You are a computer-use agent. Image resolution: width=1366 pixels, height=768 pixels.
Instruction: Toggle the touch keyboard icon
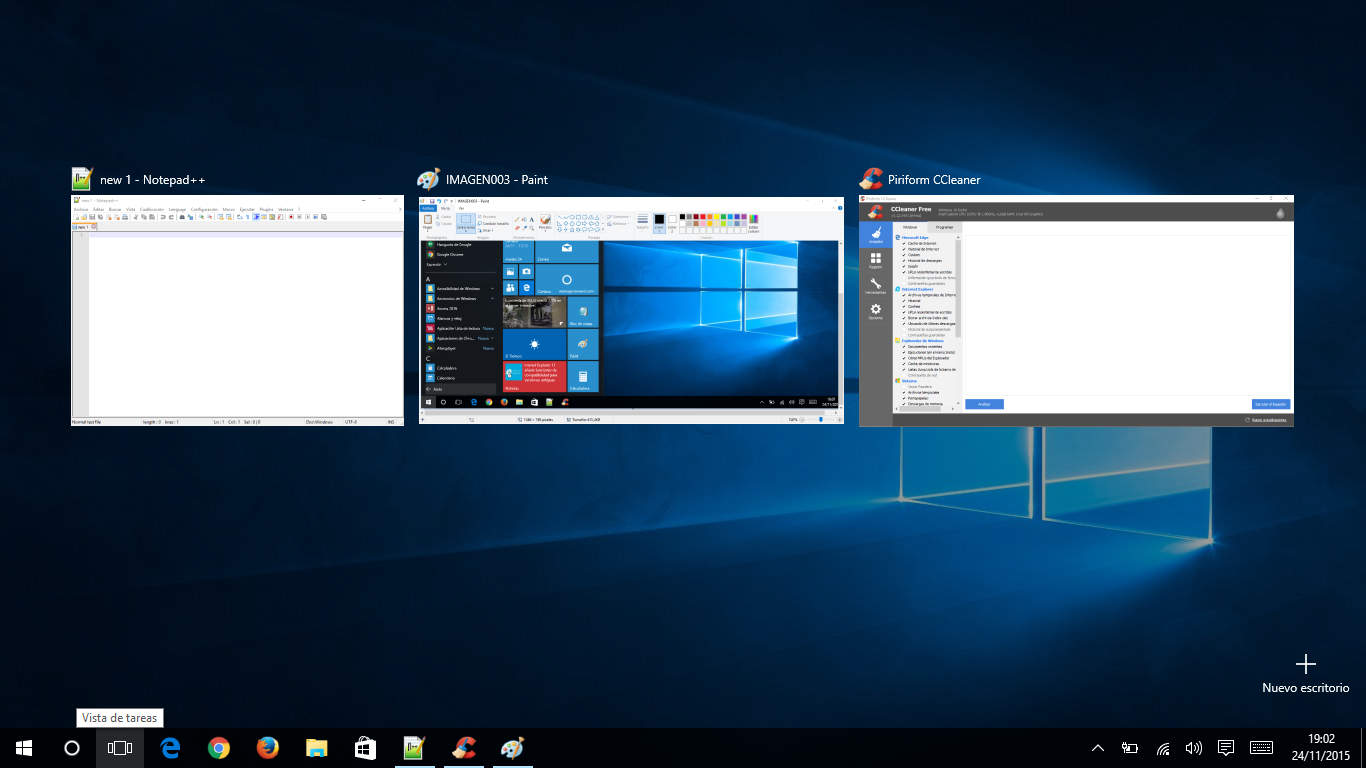[1261, 748]
